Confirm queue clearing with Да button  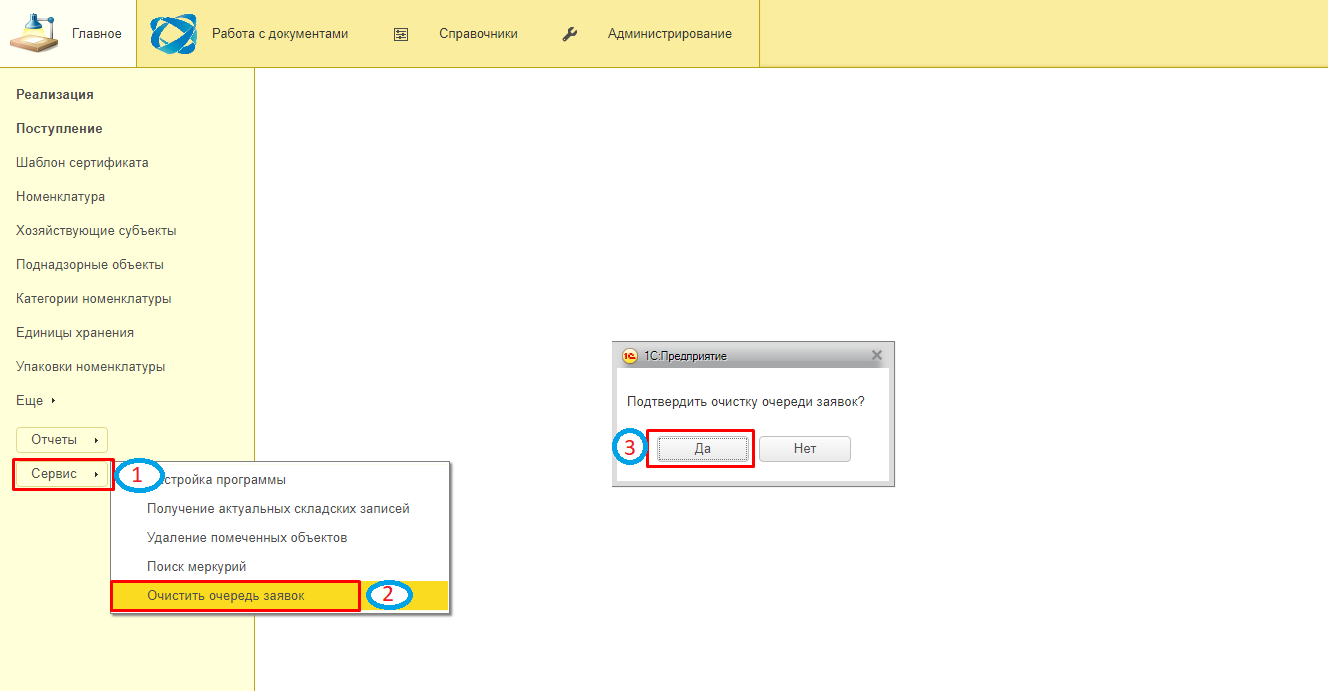point(703,449)
